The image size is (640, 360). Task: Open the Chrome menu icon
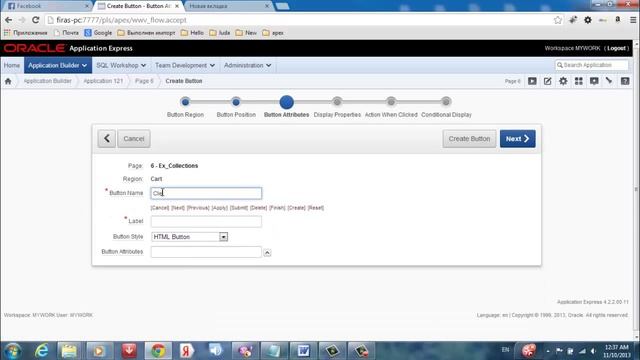(x=633, y=20)
